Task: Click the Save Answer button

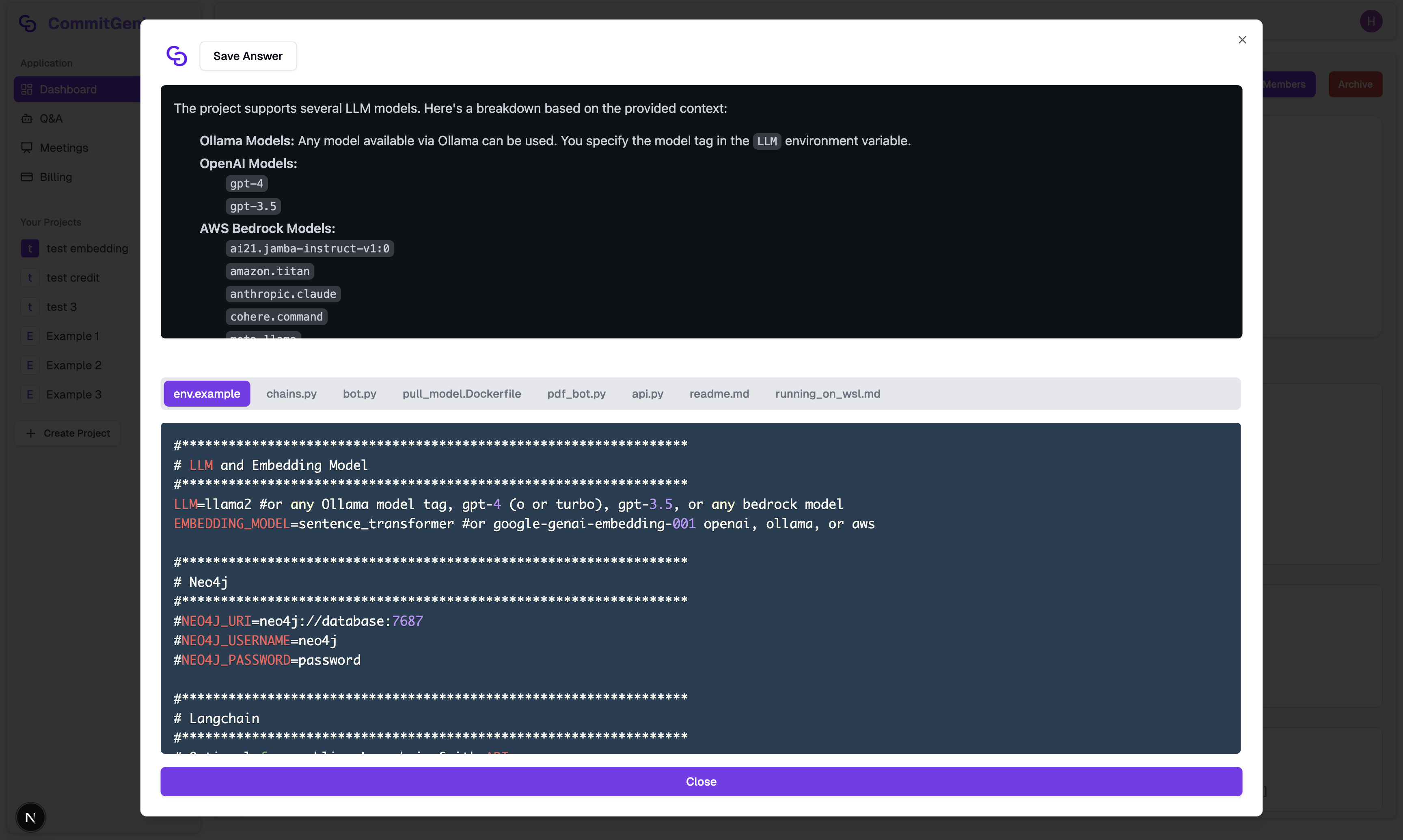Action: (248, 56)
